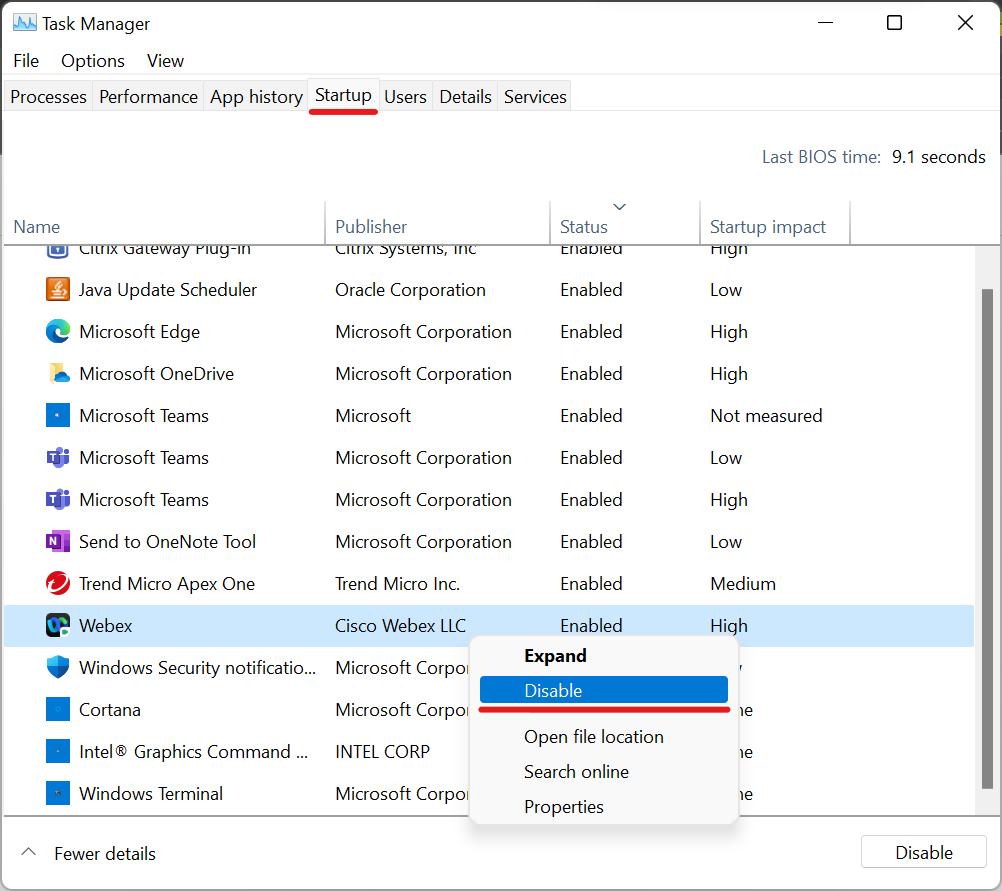This screenshot has width=1002, height=891.
Task: Click the Cisco Webex LLC publisher cell
Action: tap(401, 626)
